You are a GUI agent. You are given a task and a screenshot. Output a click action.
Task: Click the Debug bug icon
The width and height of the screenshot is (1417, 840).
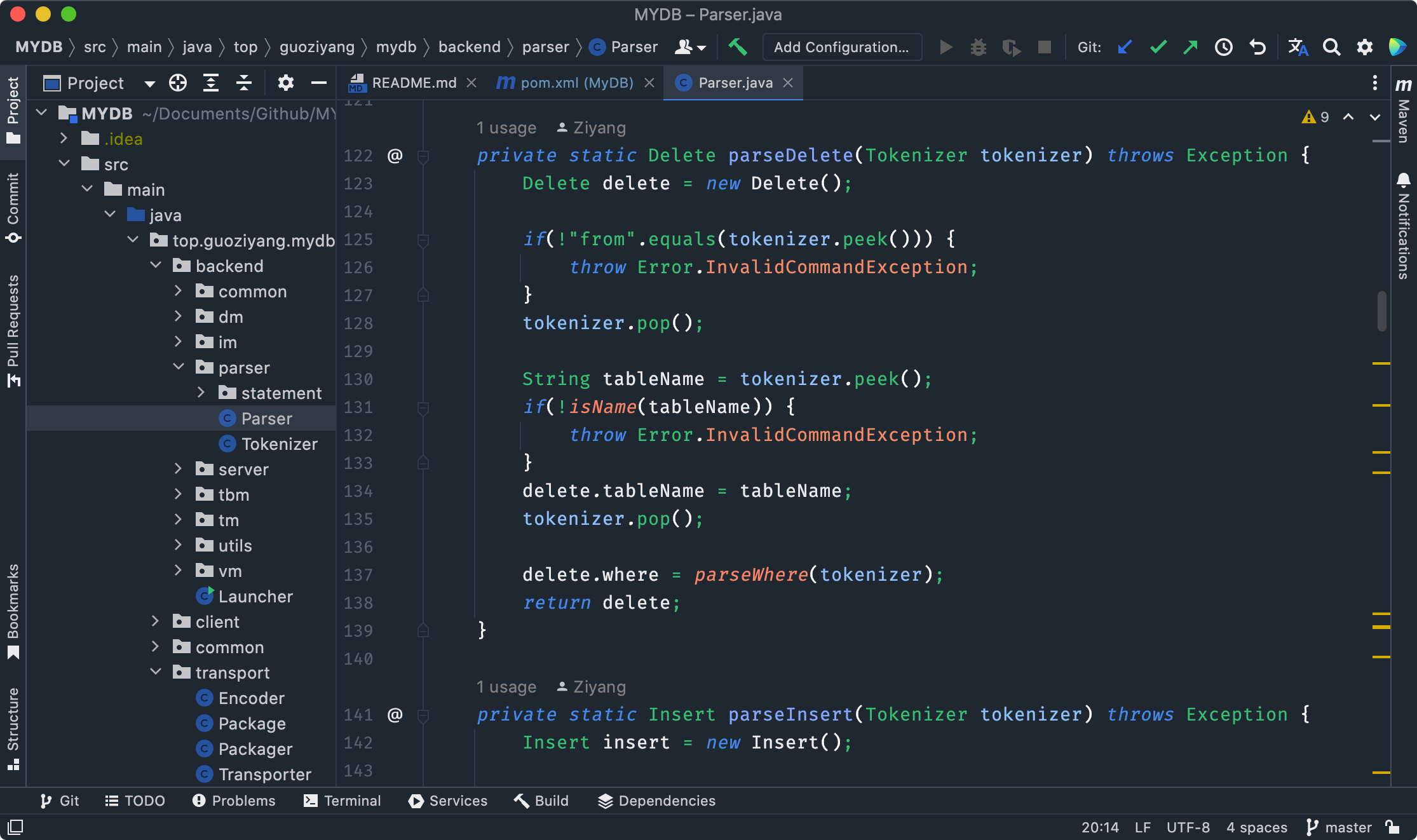click(x=979, y=47)
